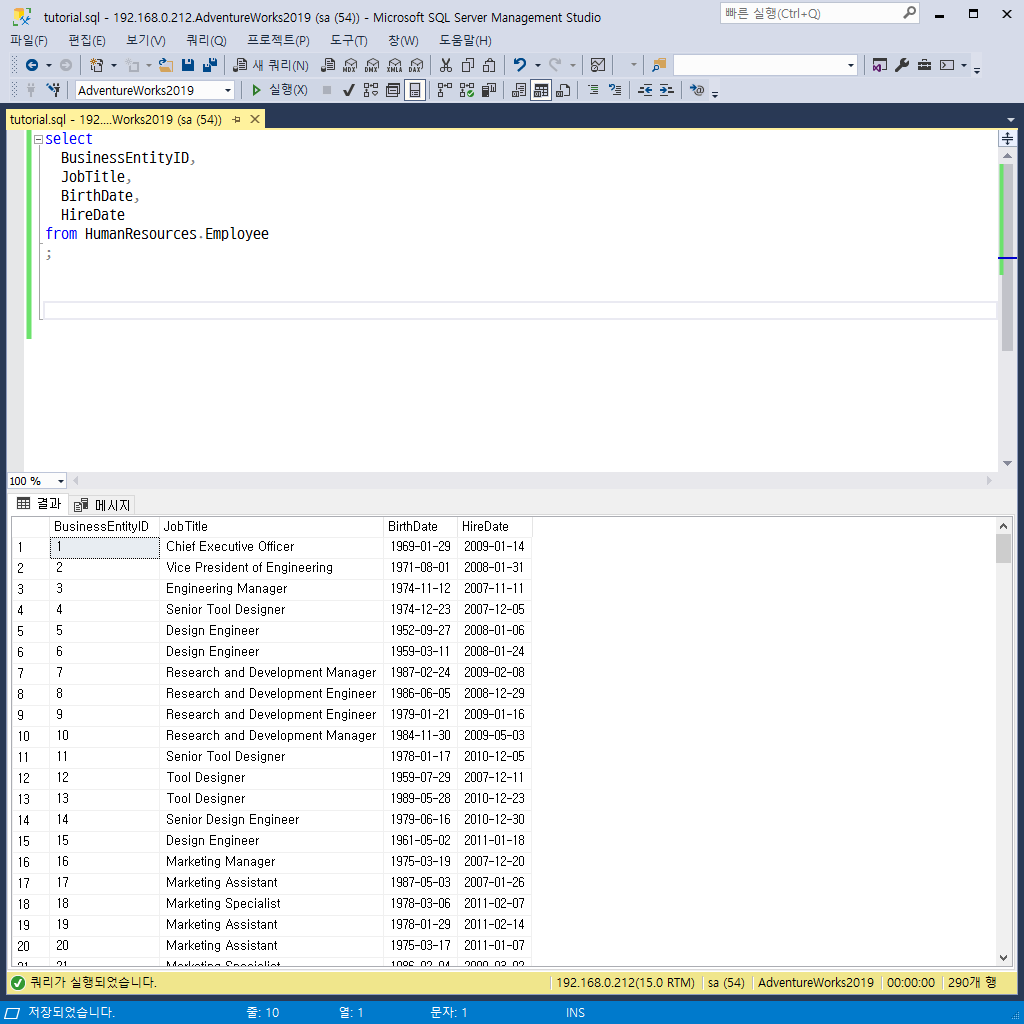Viewport: 1024px width, 1024px height.
Task: Click the Save All icon
Action: pos(210,65)
